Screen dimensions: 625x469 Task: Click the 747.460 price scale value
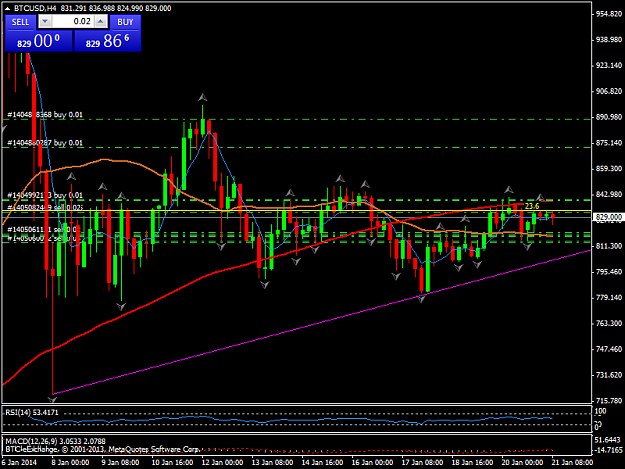click(609, 349)
